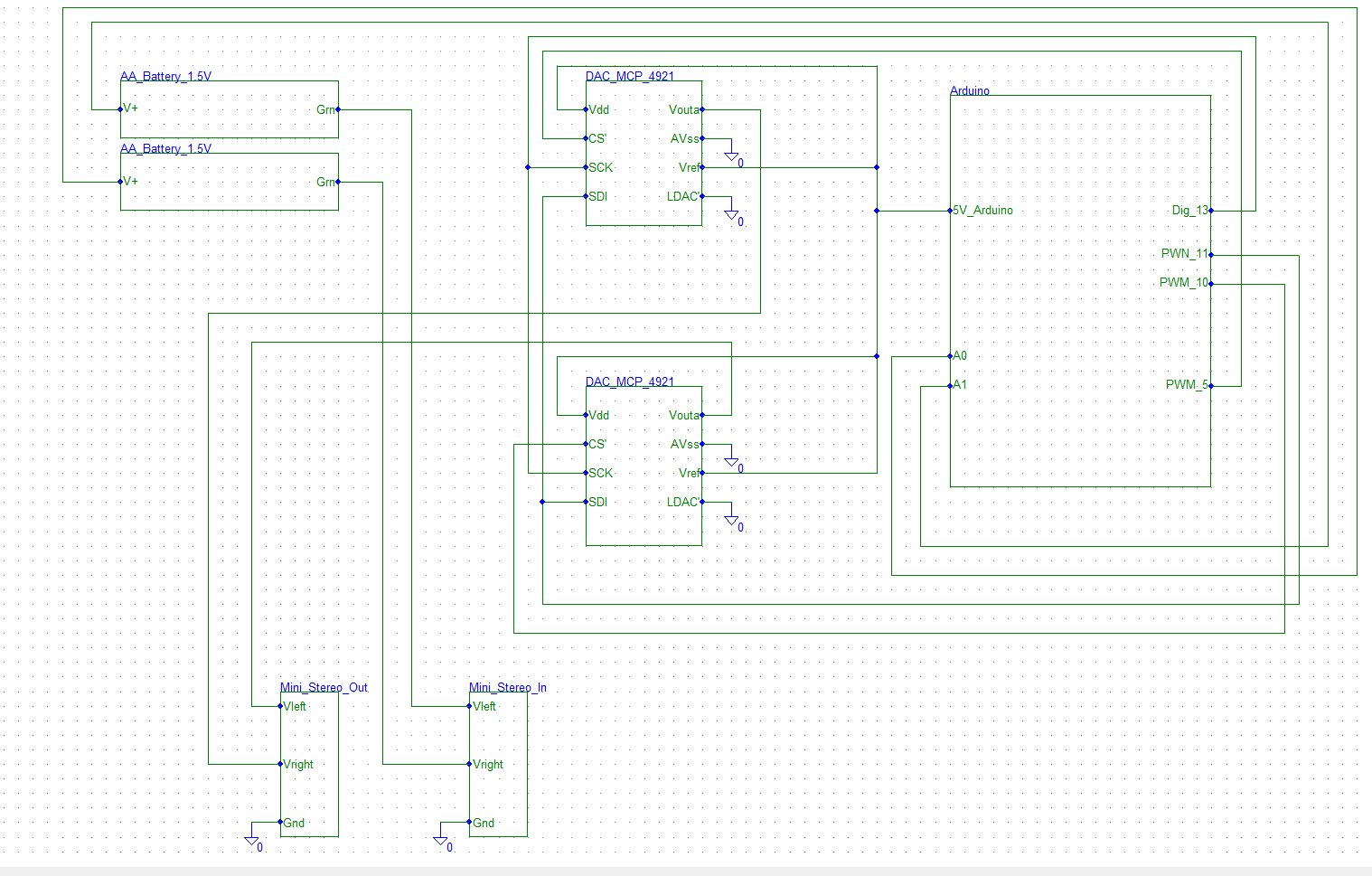Select the top AA_Battery_1.5V component symbol

(228, 108)
